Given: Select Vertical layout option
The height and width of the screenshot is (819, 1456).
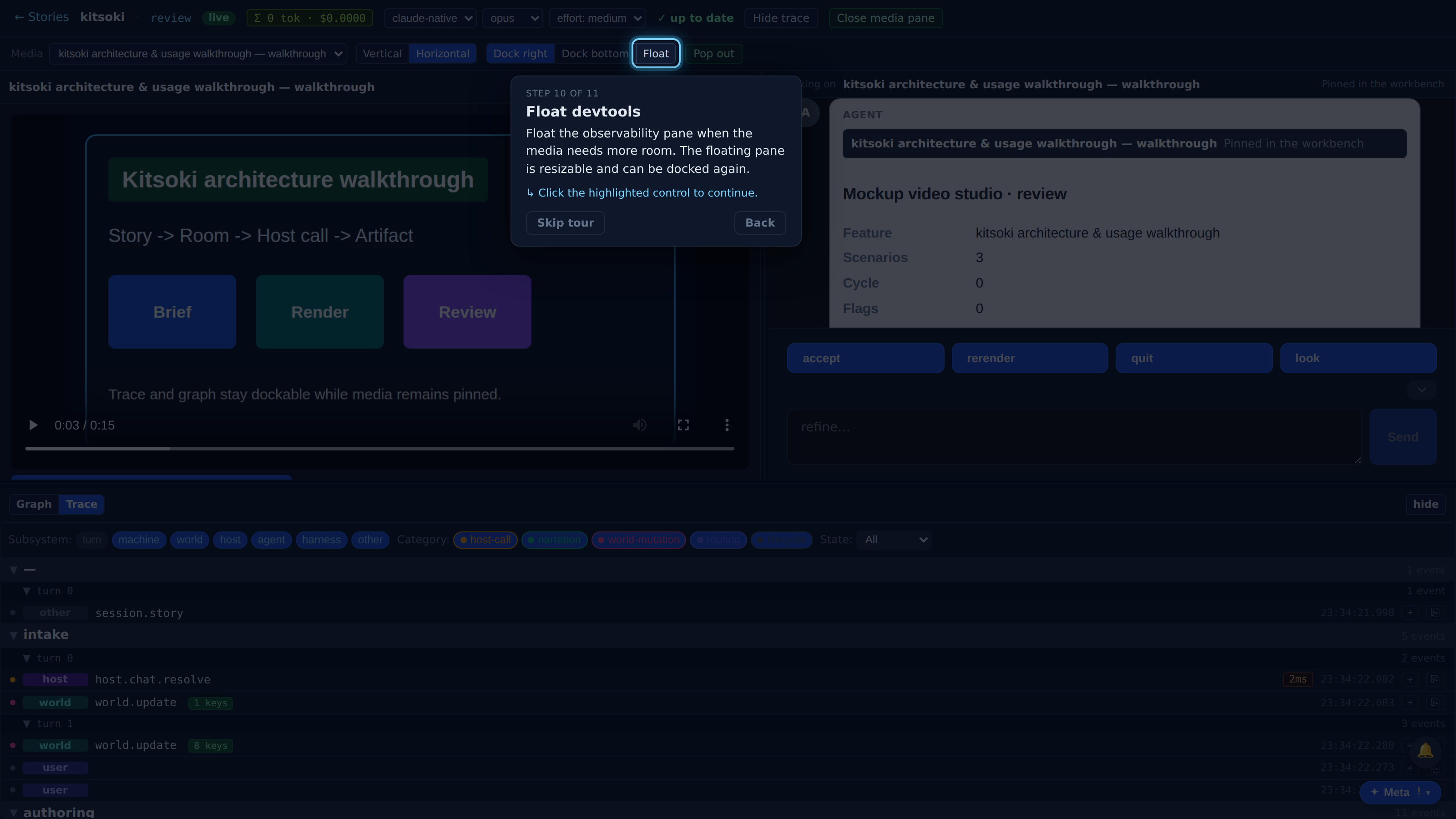Looking at the screenshot, I should point(382,54).
